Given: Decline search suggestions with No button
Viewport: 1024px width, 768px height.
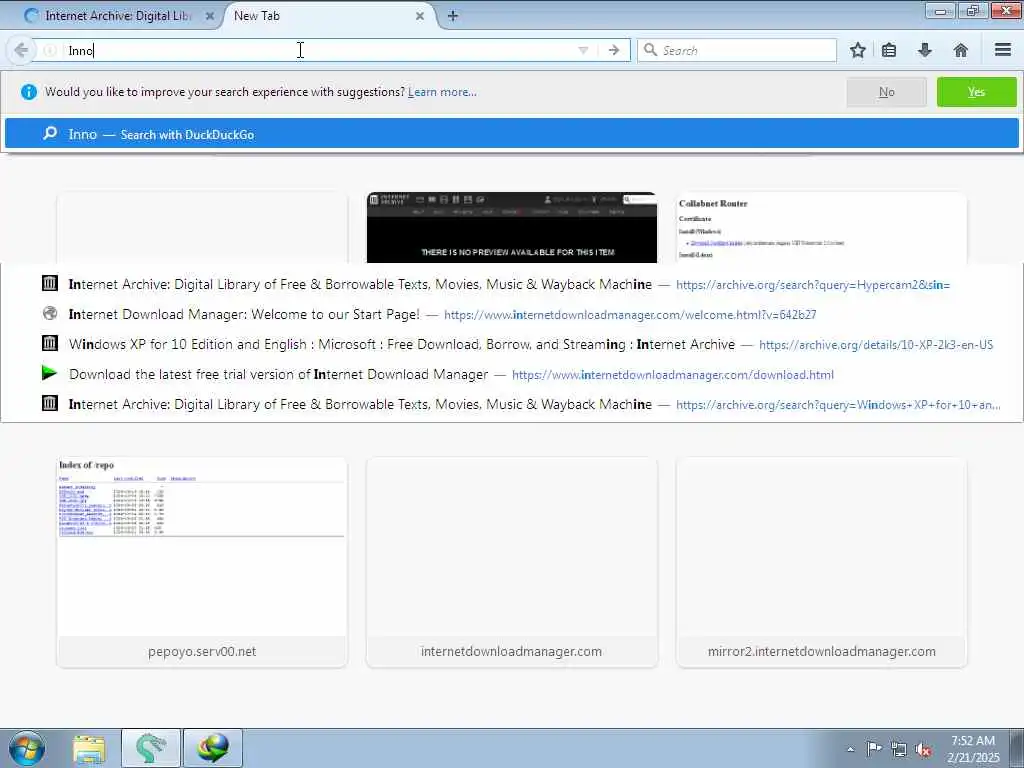Looking at the screenshot, I should 886,92.
